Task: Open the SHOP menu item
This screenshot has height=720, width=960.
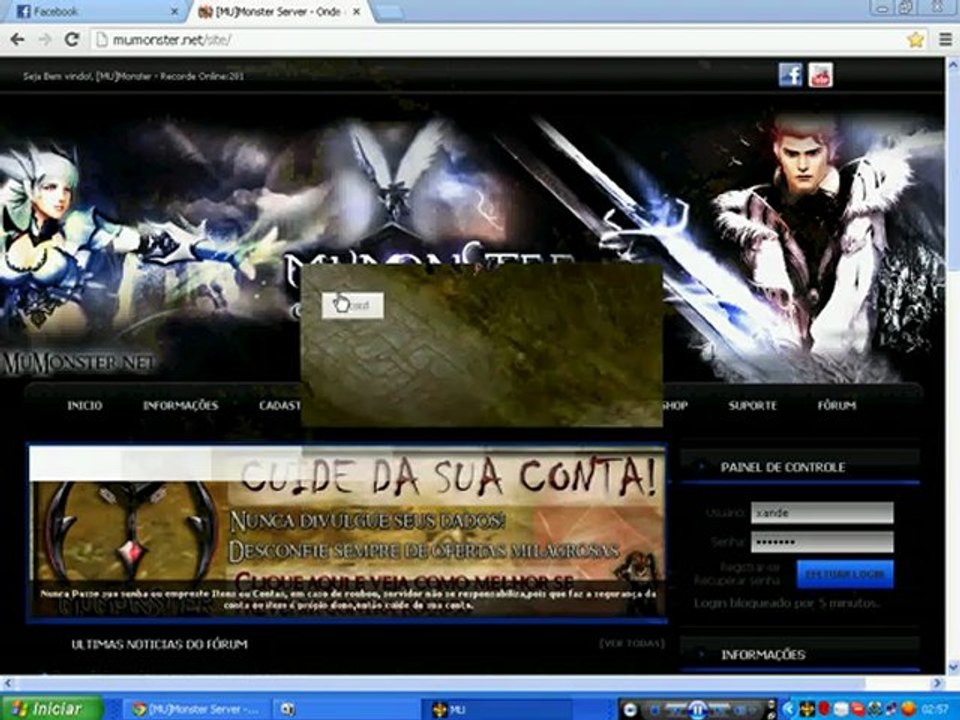Action: click(x=675, y=405)
